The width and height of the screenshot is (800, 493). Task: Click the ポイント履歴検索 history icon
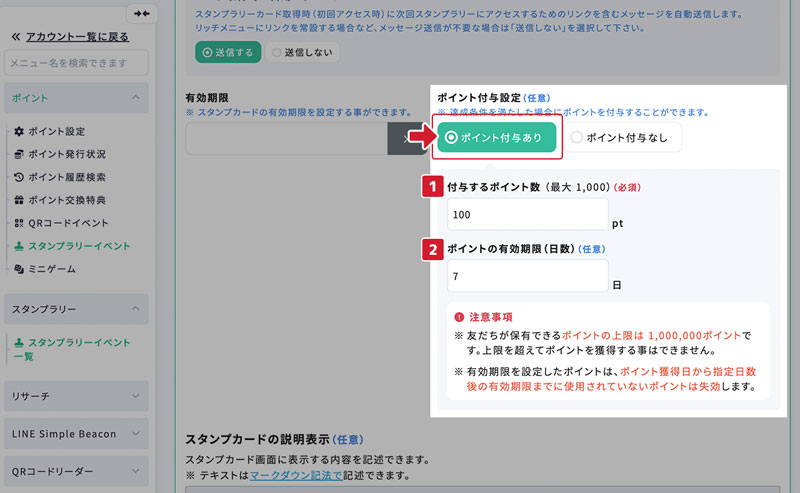coord(19,177)
